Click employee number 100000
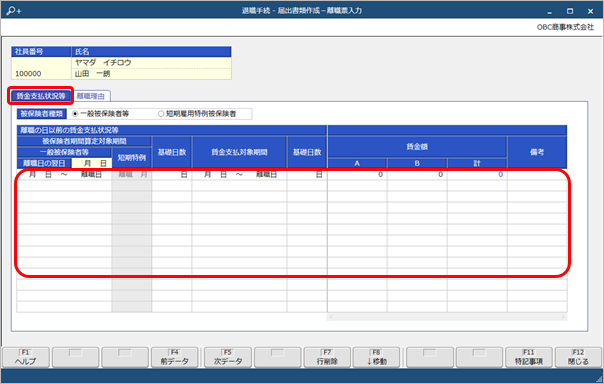Viewport: 604px width, 384px height. pos(28,74)
